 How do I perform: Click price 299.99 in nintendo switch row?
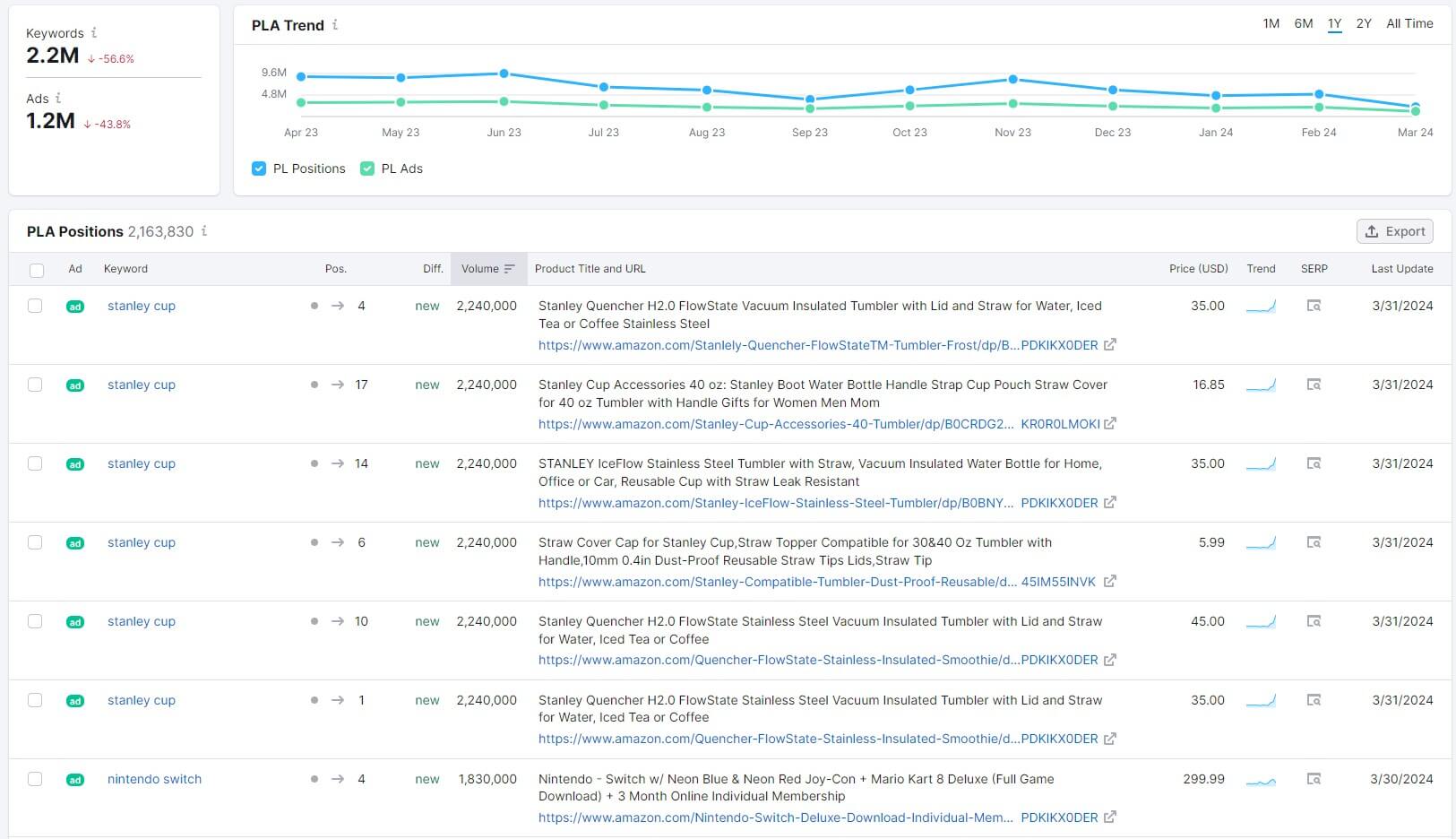[1203, 779]
